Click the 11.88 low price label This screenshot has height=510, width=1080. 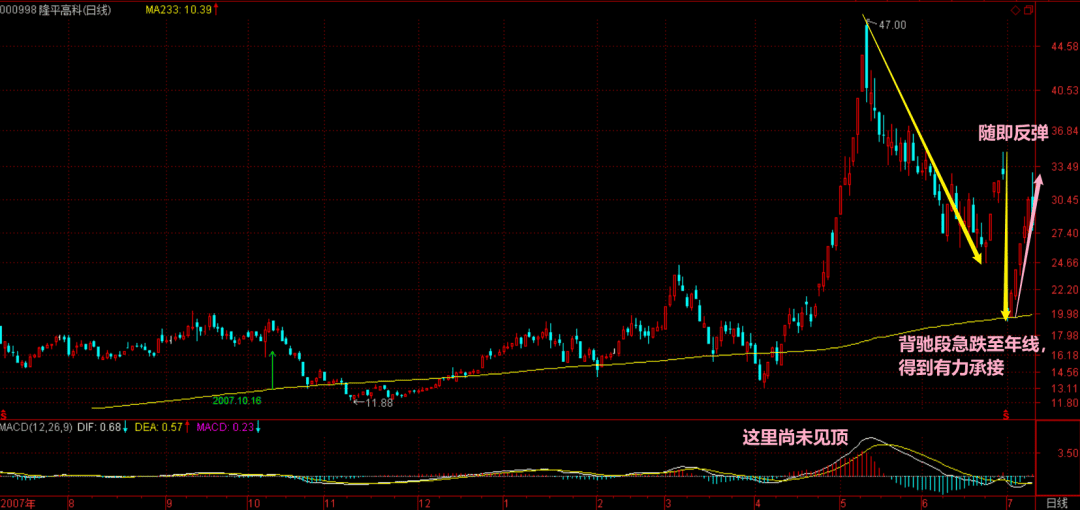click(378, 402)
